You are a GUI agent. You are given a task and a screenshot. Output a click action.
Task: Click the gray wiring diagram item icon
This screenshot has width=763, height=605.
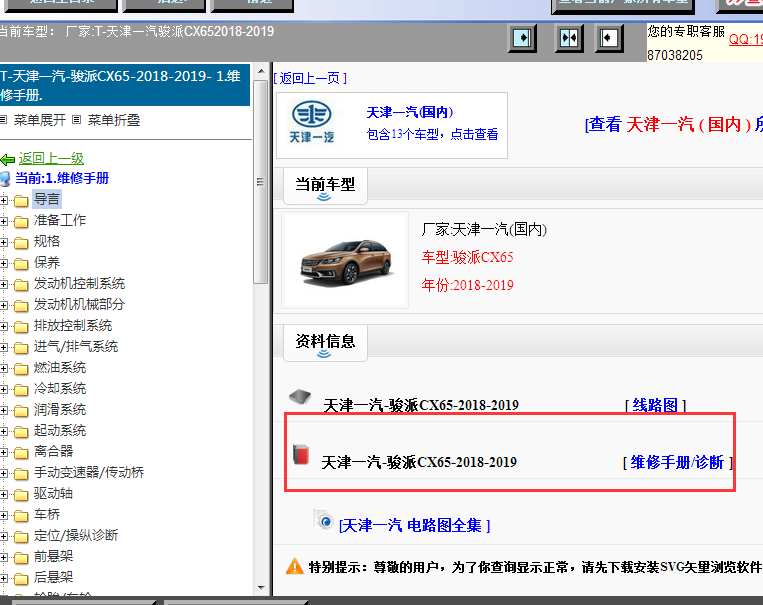(300, 397)
